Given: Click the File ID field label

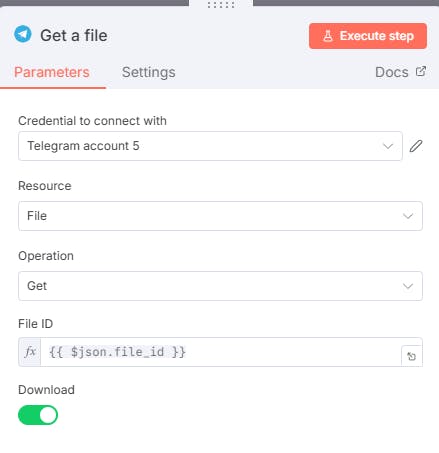Looking at the screenshot, I should (x=35, y=324).
